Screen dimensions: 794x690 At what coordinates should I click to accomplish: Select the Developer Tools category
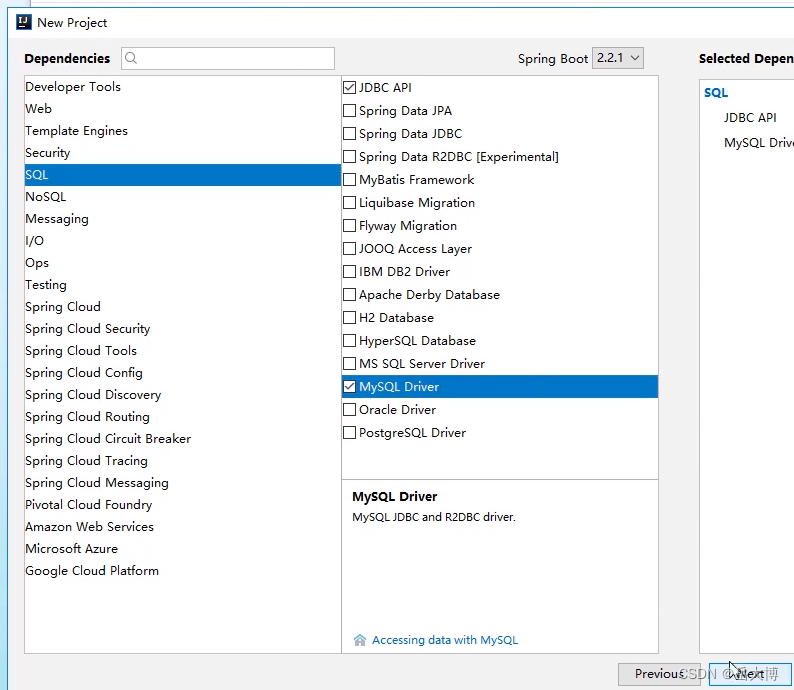coord(182,87)
